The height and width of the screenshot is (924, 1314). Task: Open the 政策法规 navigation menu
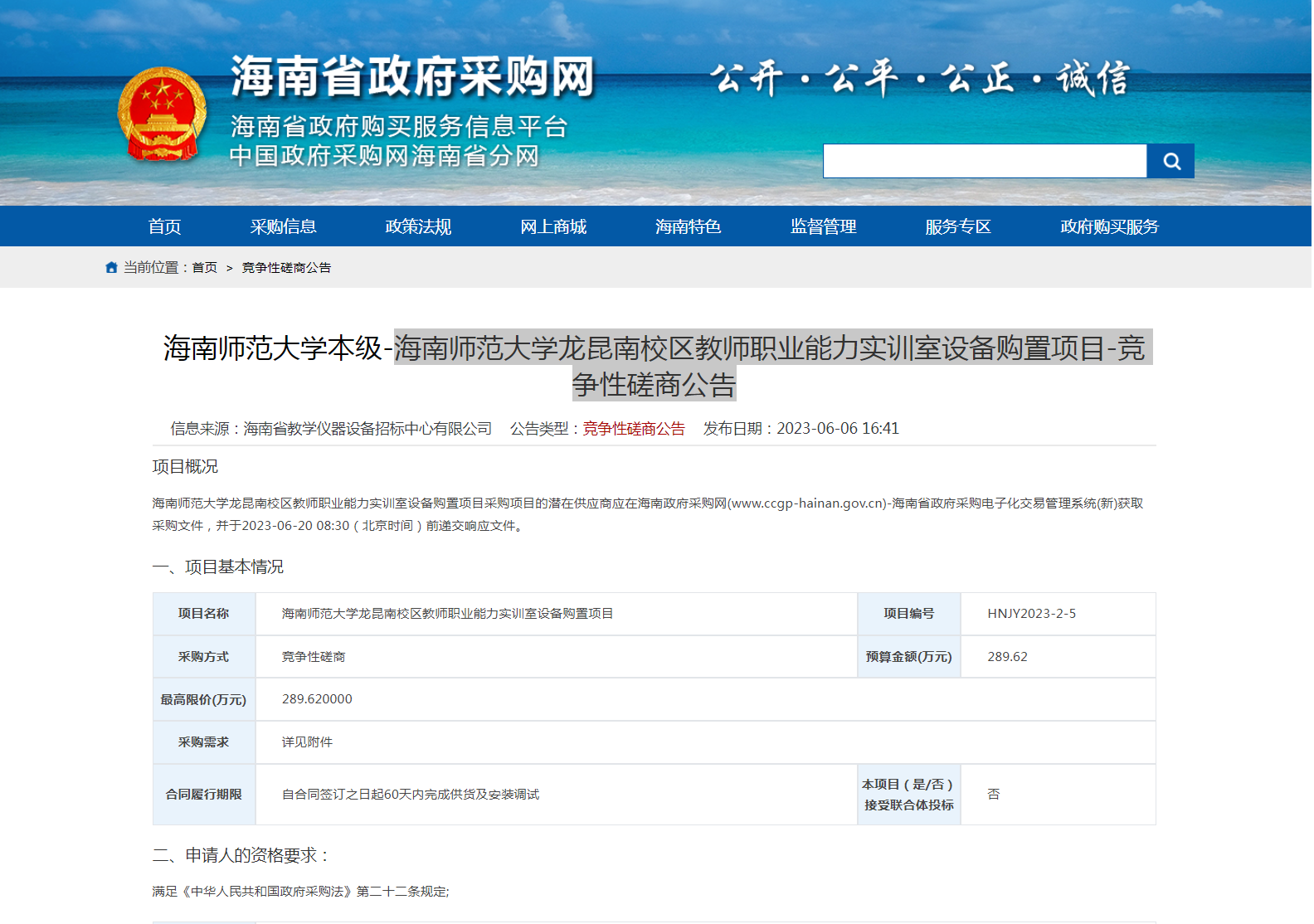[418, 226]
